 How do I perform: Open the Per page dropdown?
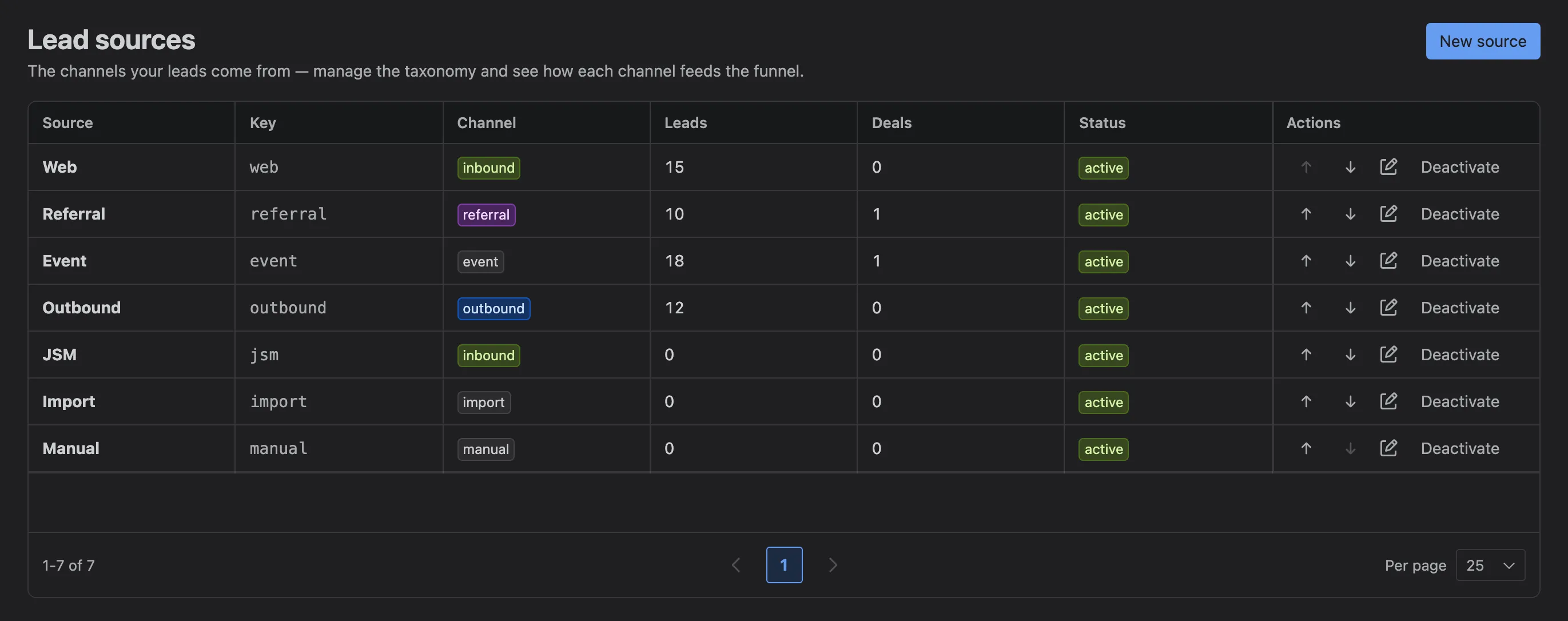point(1490,565)
